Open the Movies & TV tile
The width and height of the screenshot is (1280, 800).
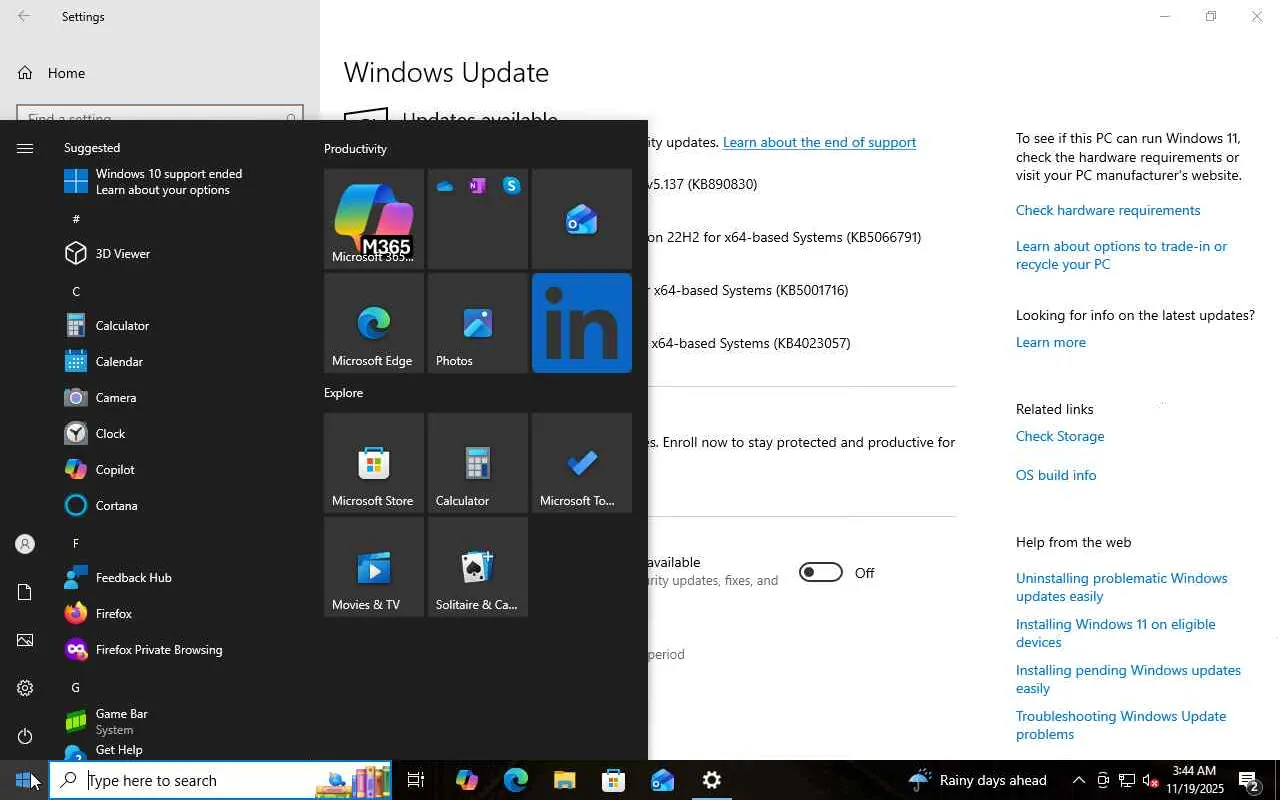tap(374, 567)
